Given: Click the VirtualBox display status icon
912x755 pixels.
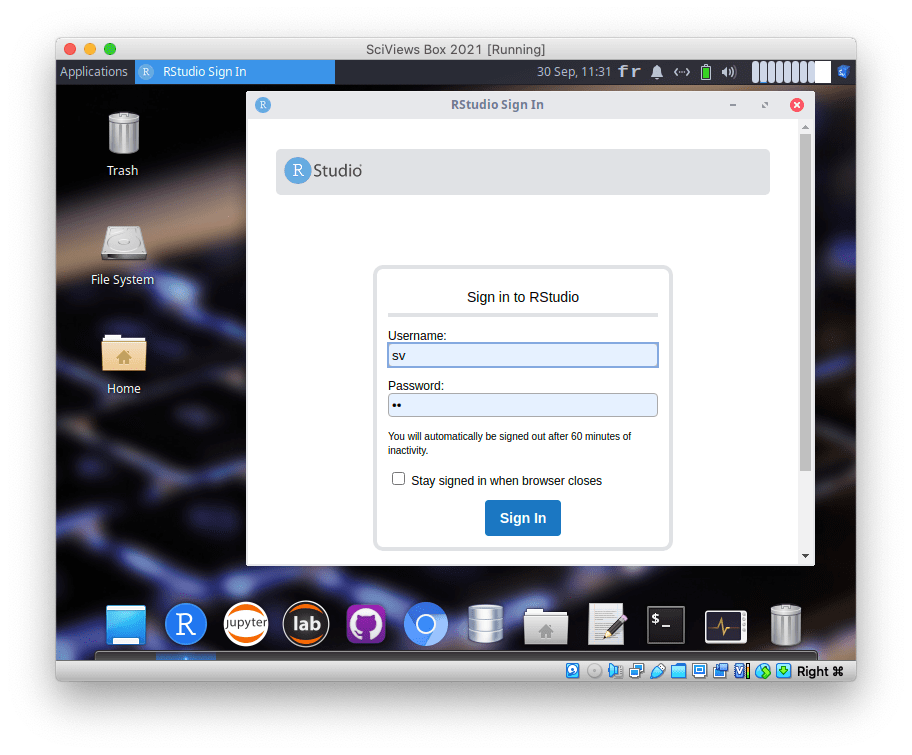Looking at the screenshot, I should (699, 671).
